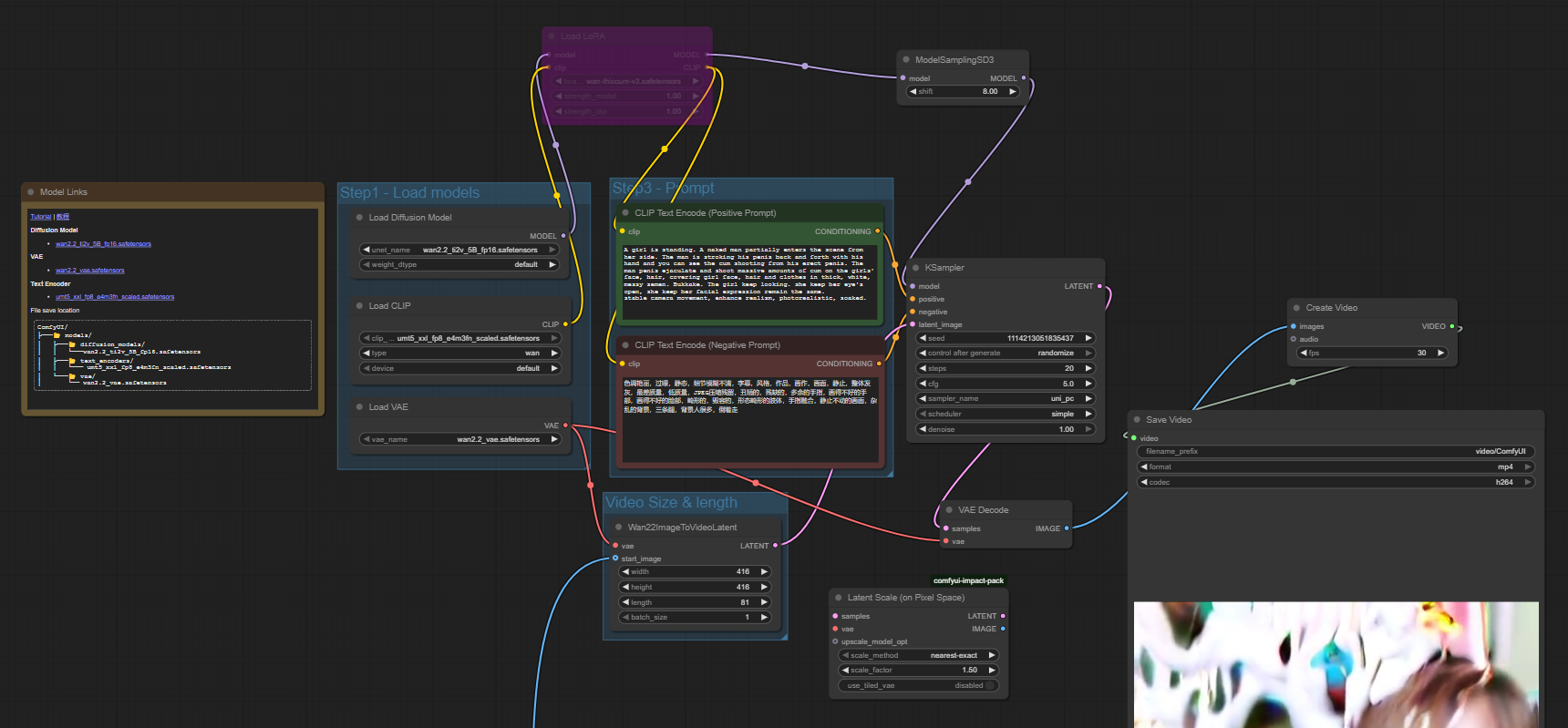The image size is (1568, 728).
Task: Click the VAE output socket on Load VAE
Action: pos(565,426)
